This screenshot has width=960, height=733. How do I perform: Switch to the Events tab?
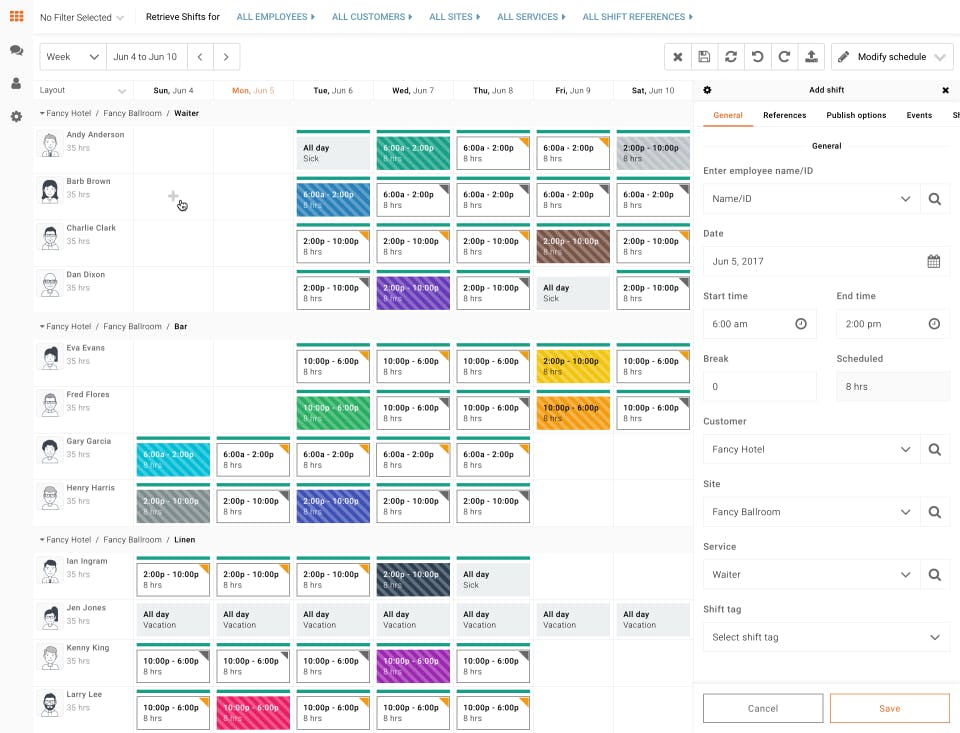919,115
